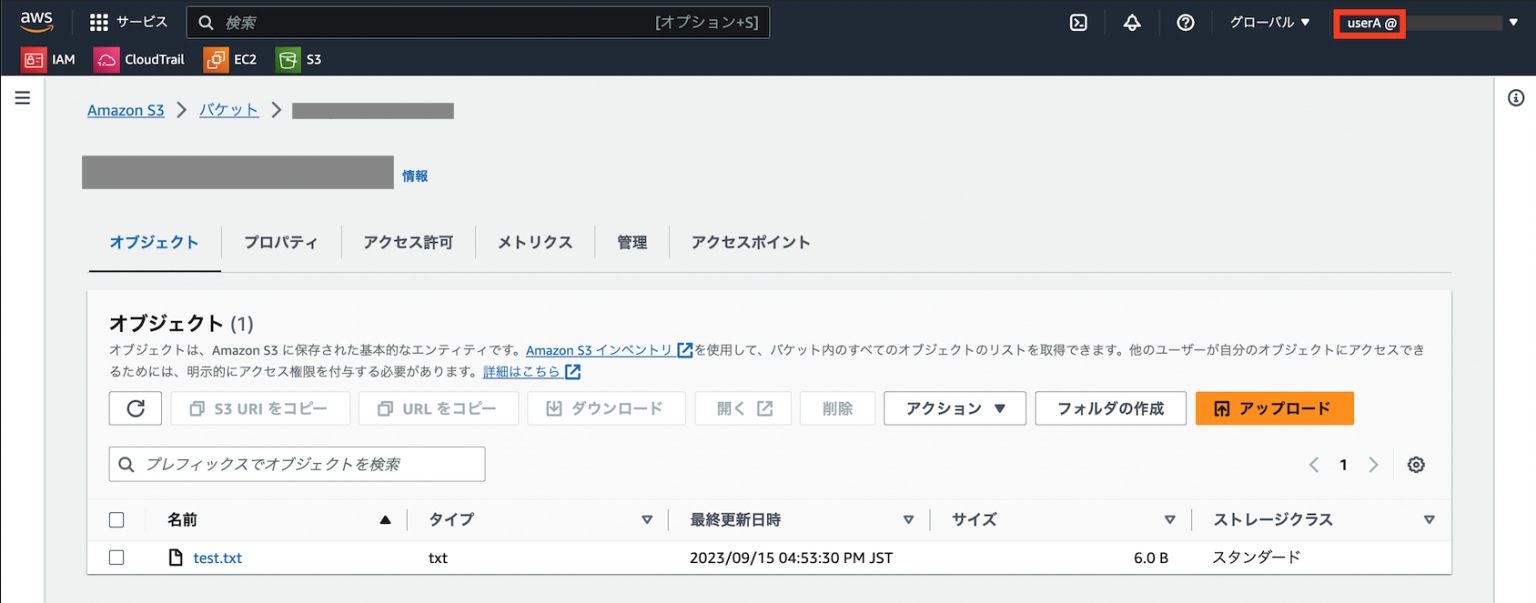Toggle the left navigation sidebar
1536x603 pixels.
(x=22, y=97)
